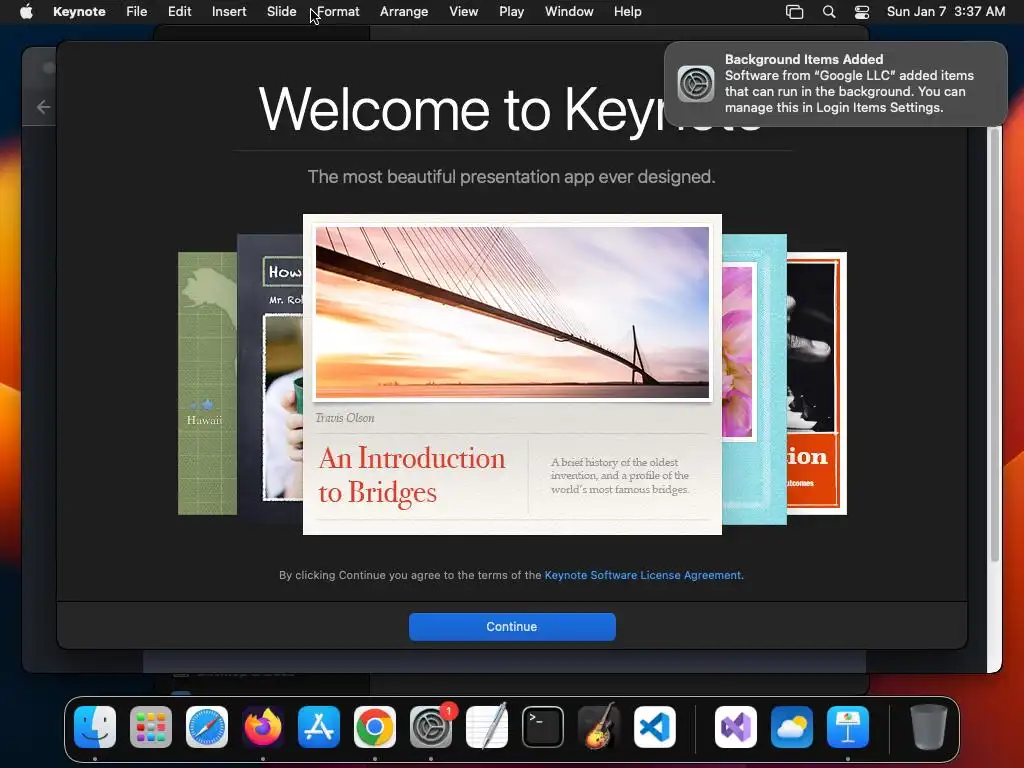Open Terminal from the Dock
Viewport: 1024px width, 768px height.
coord(543,727)
